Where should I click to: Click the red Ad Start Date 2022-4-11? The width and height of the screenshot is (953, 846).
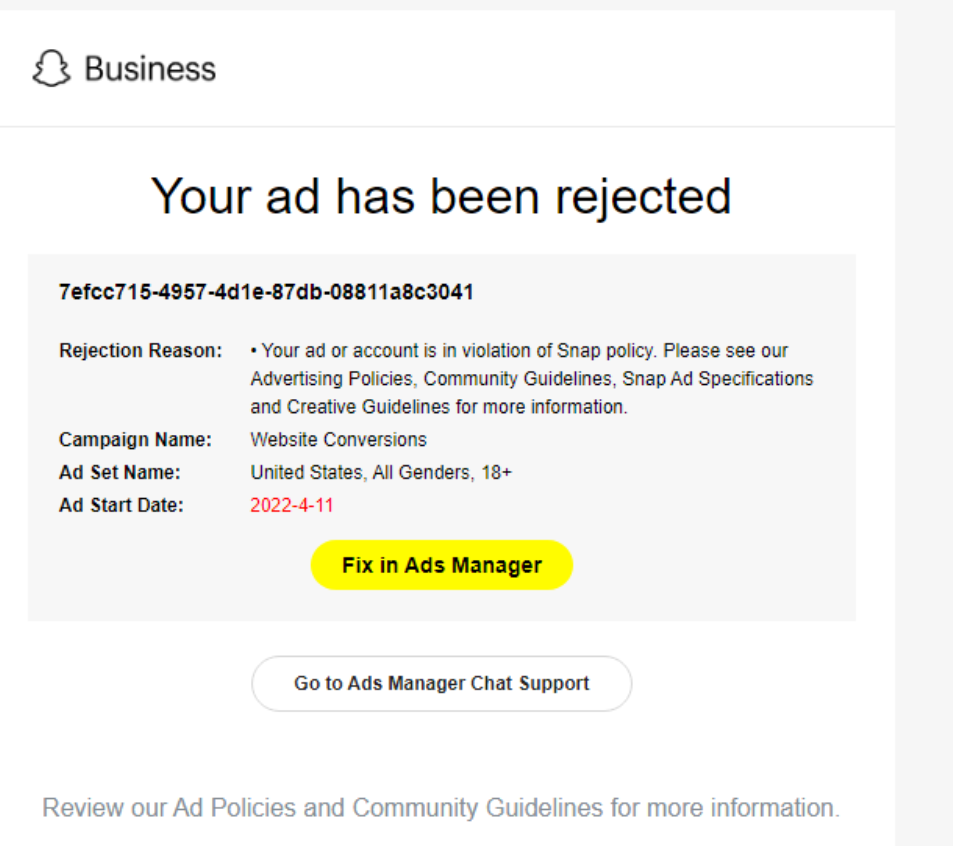click(x=292, y=505)
